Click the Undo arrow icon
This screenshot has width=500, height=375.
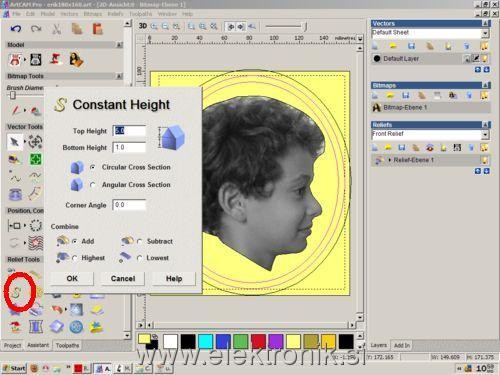pyautogui.click(x=16, y=29)
